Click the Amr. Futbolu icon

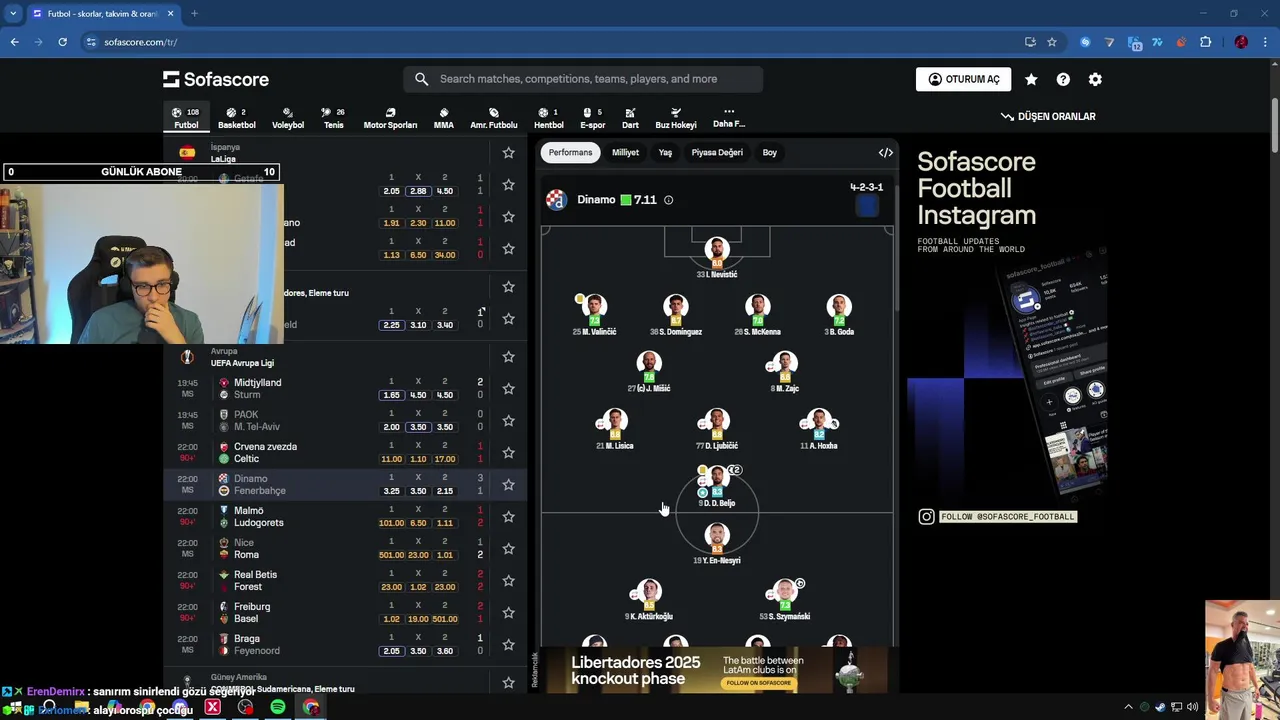point(494,113)
